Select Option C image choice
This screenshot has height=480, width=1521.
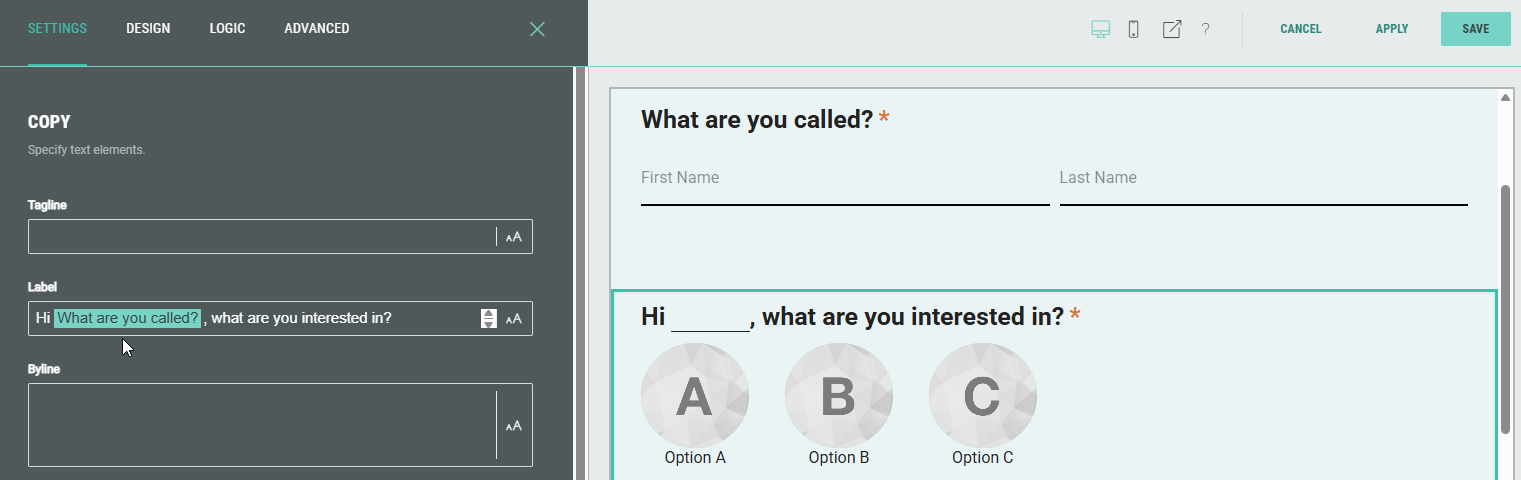click(x=983, y=397)
